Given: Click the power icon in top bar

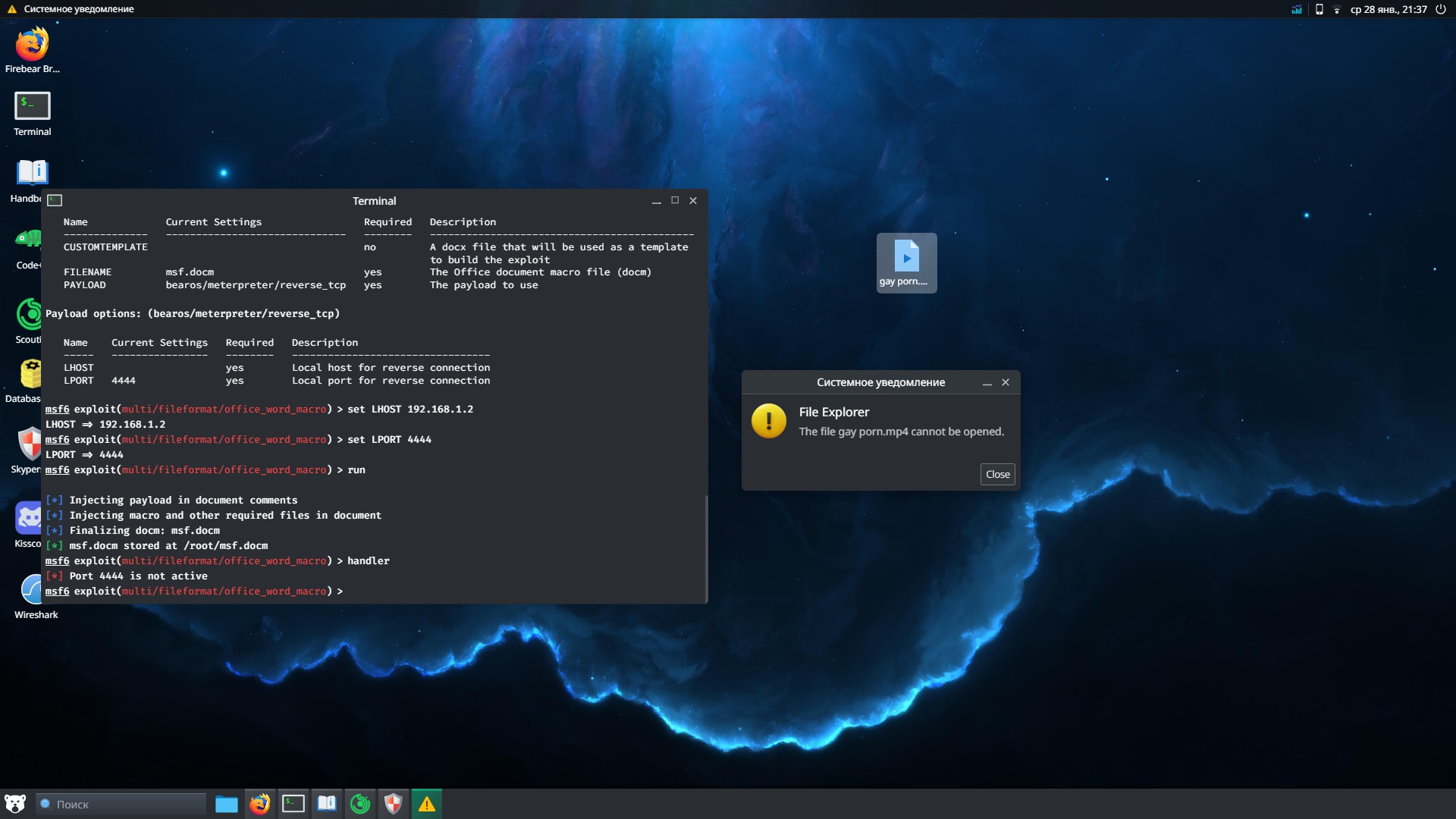Looking at the screenshot, I should [x=1440, y=9].
